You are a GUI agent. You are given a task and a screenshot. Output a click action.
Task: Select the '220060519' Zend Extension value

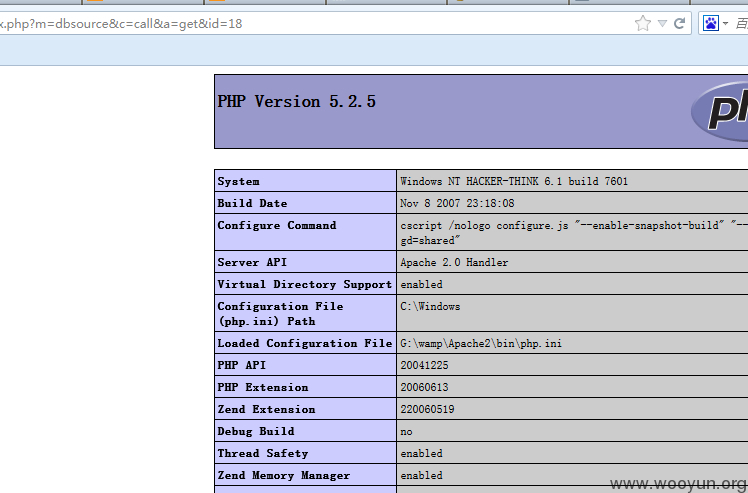[x=427, y=409]
